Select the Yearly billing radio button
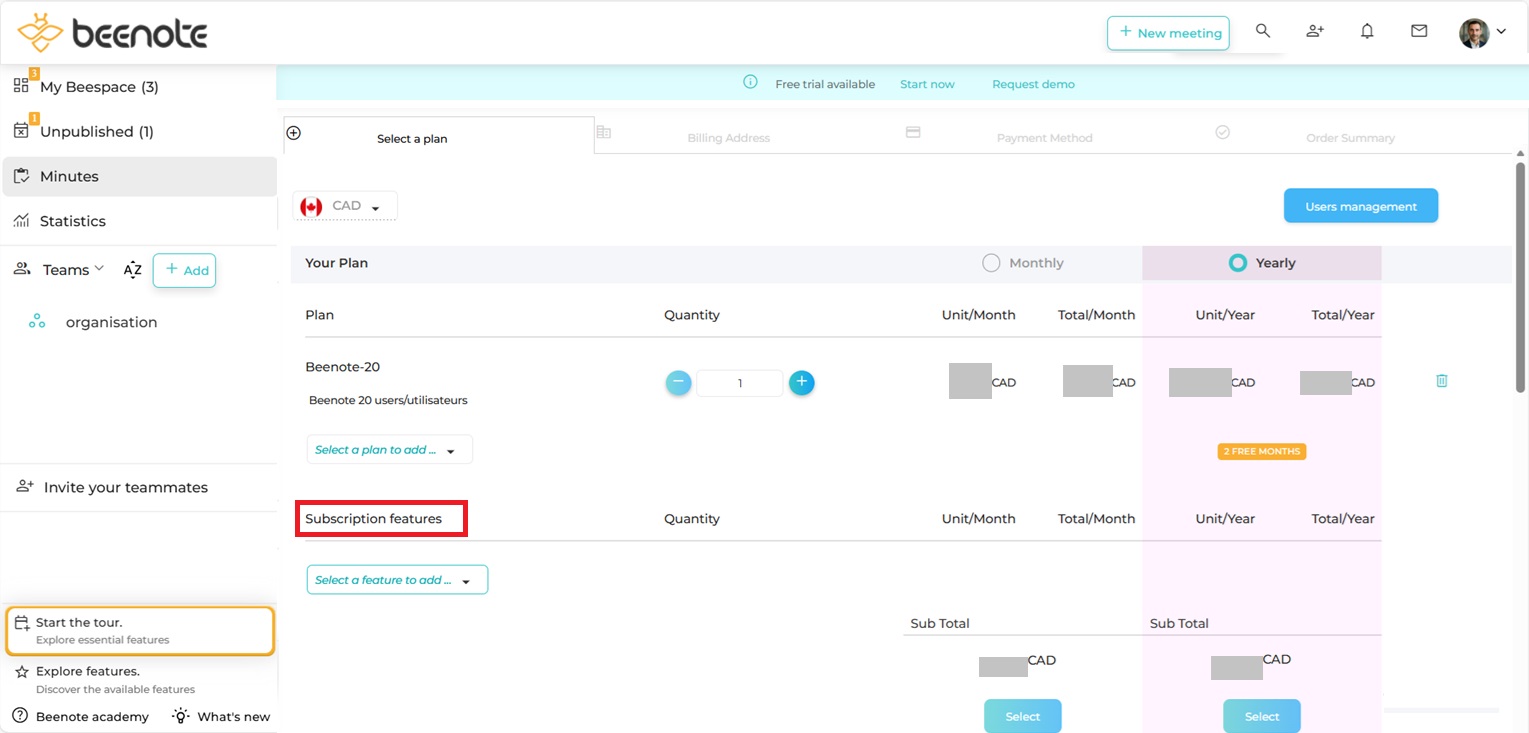The image size is (1529, 733). pyautogui.click(x=1238, y=263)
